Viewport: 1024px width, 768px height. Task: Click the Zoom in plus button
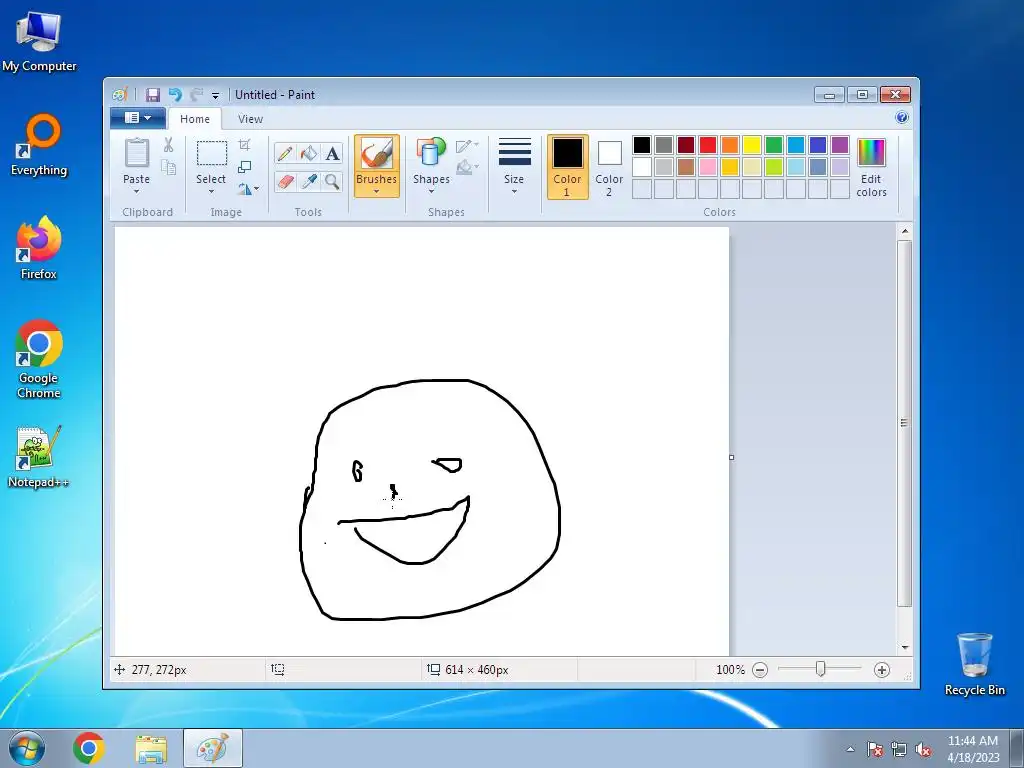882,669
